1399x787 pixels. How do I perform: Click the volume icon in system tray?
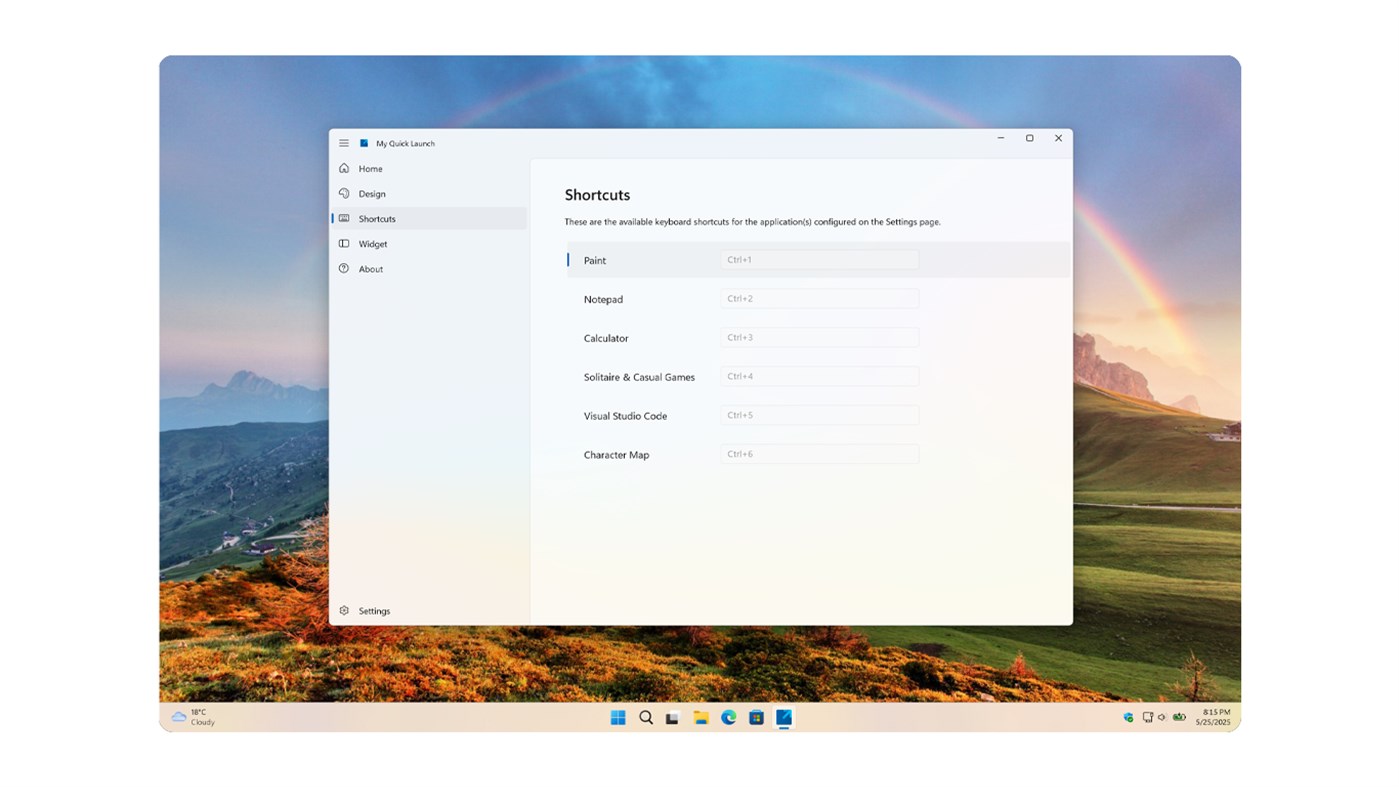(1161, 717)
